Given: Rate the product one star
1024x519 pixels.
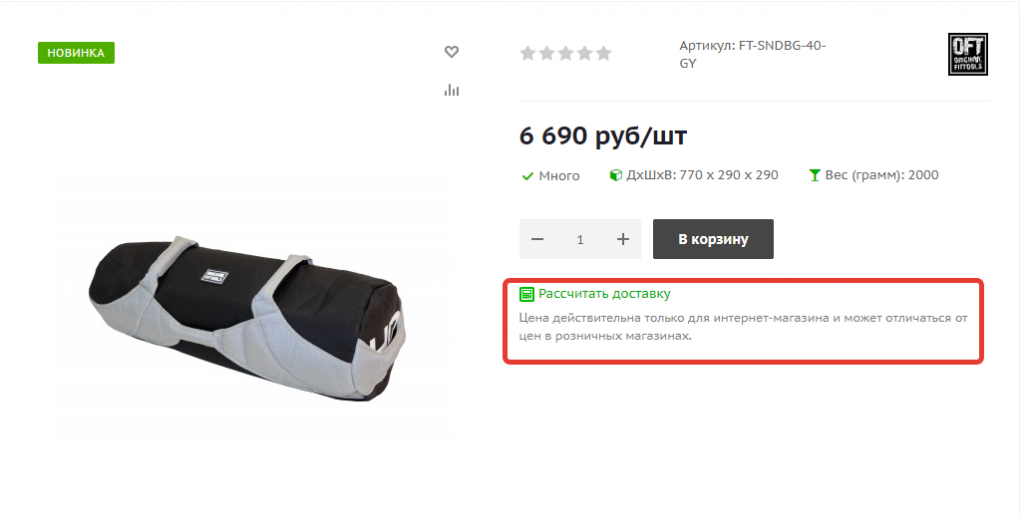Looking at the screenshot, I should pos(528,54).
